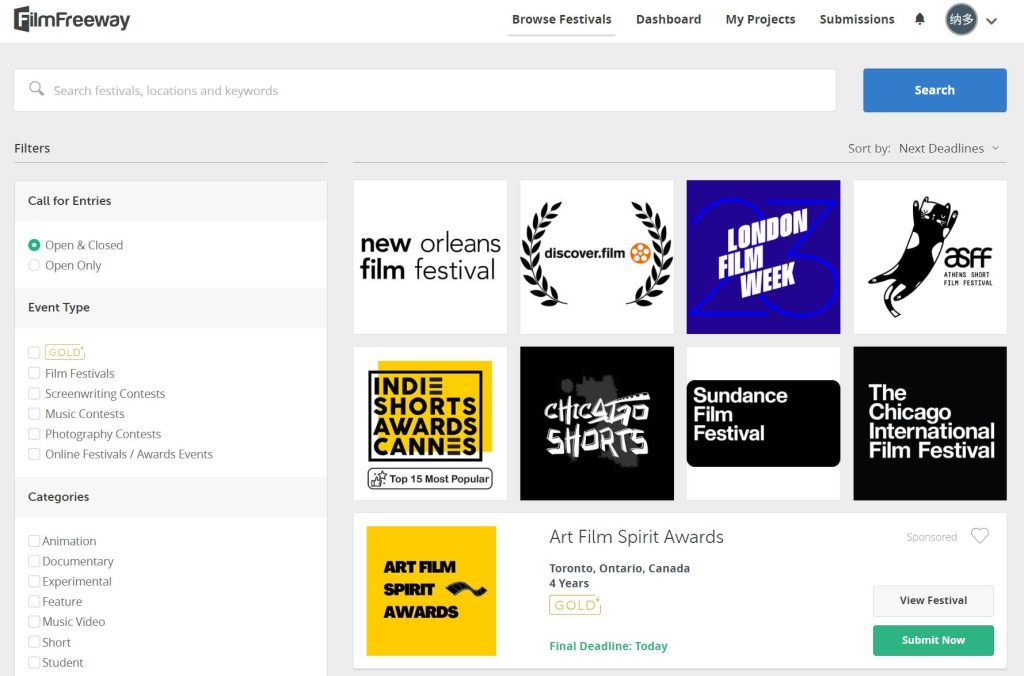Open Art Film Spirit Awards title link
The height and width of the screenshot is (676, 1024).
(636, 537)
